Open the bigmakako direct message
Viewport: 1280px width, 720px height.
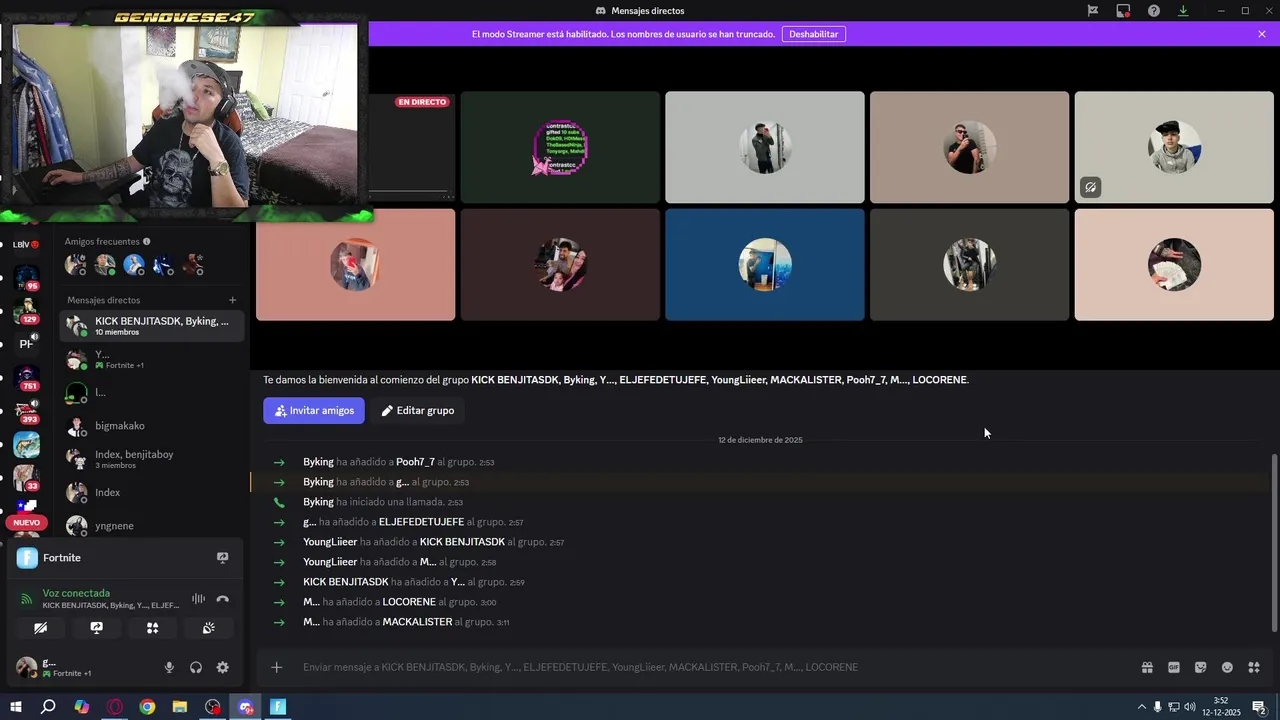point(152,426)
